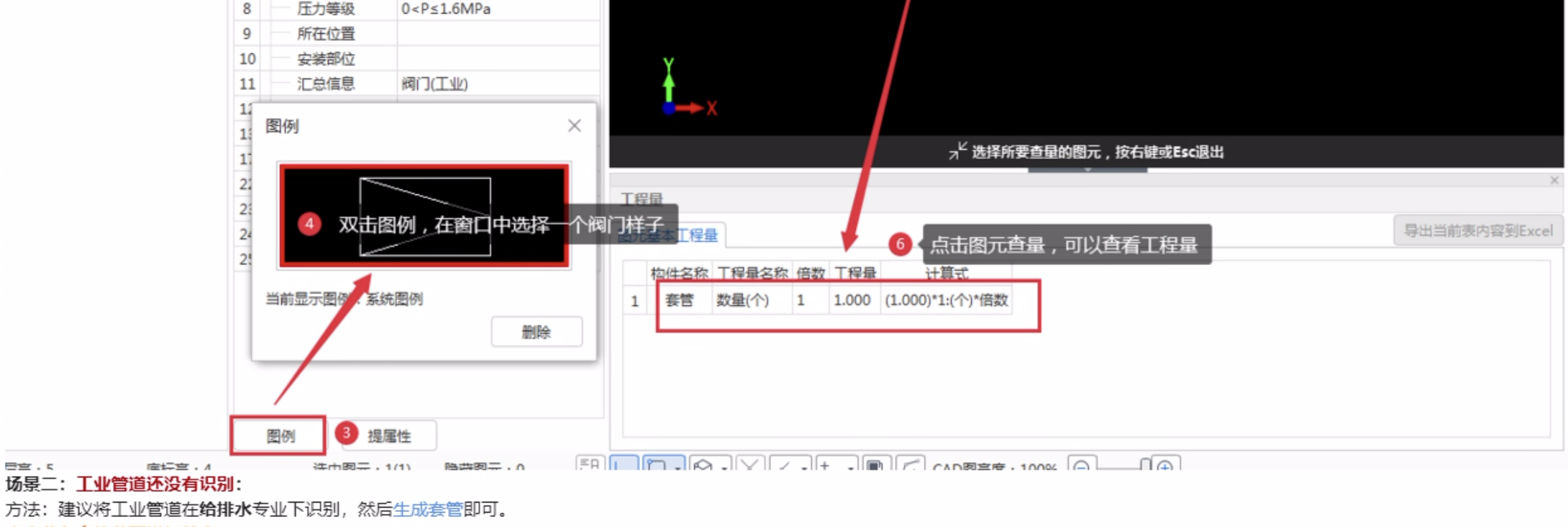Viewport: 1568px width, 527px height.
Task: Click the 删除 button in legend dialog
Action: (537, 332)
